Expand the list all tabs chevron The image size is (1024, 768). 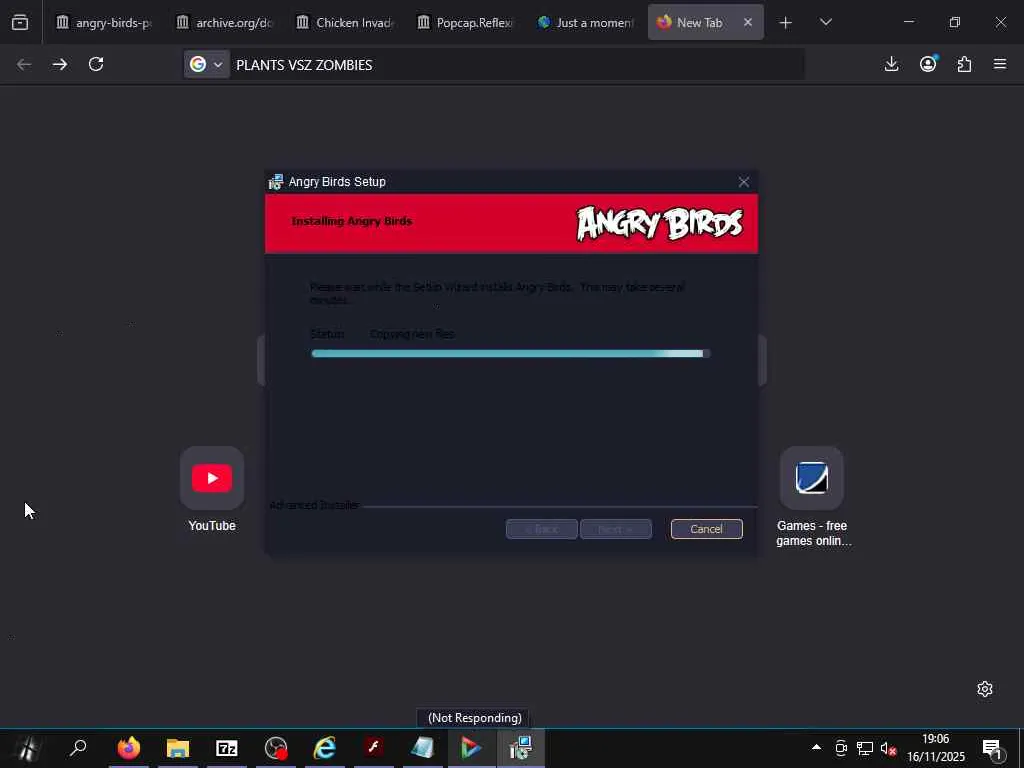(825, 23)
